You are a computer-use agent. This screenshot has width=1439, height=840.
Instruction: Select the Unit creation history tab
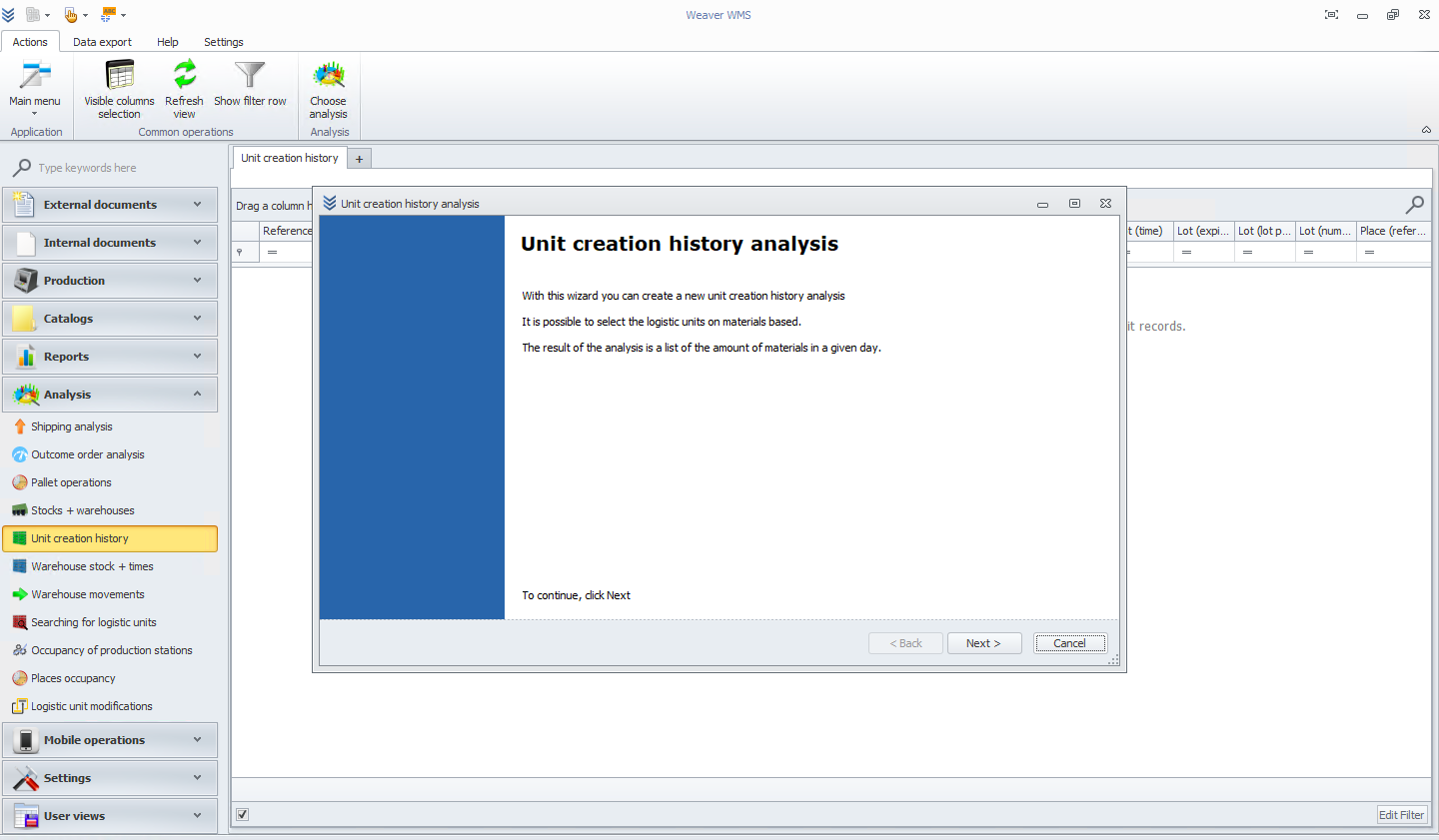pos(290,158)
